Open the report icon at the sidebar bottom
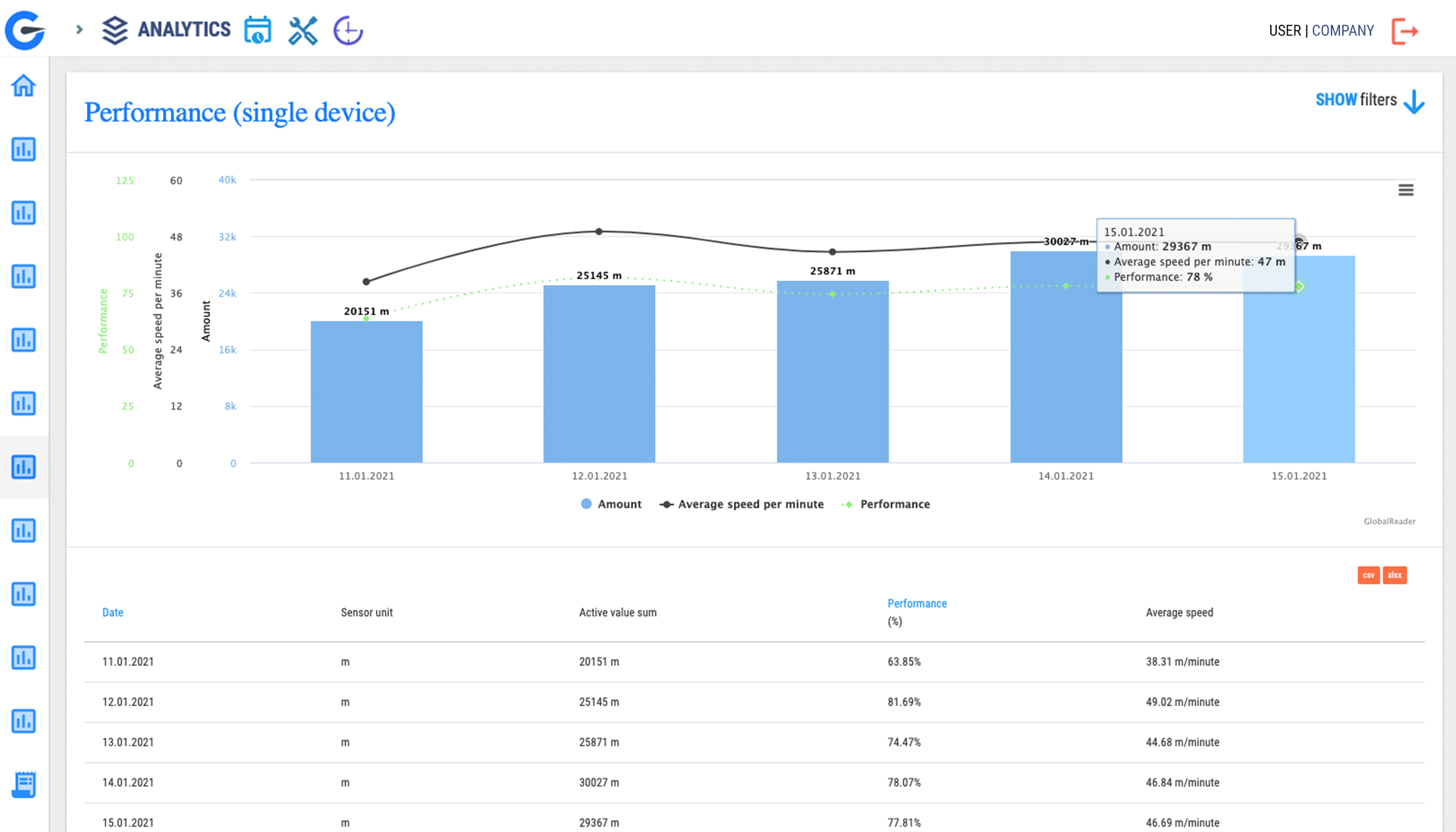Viewport: 1456px width, 832px height. click(24, 785)
